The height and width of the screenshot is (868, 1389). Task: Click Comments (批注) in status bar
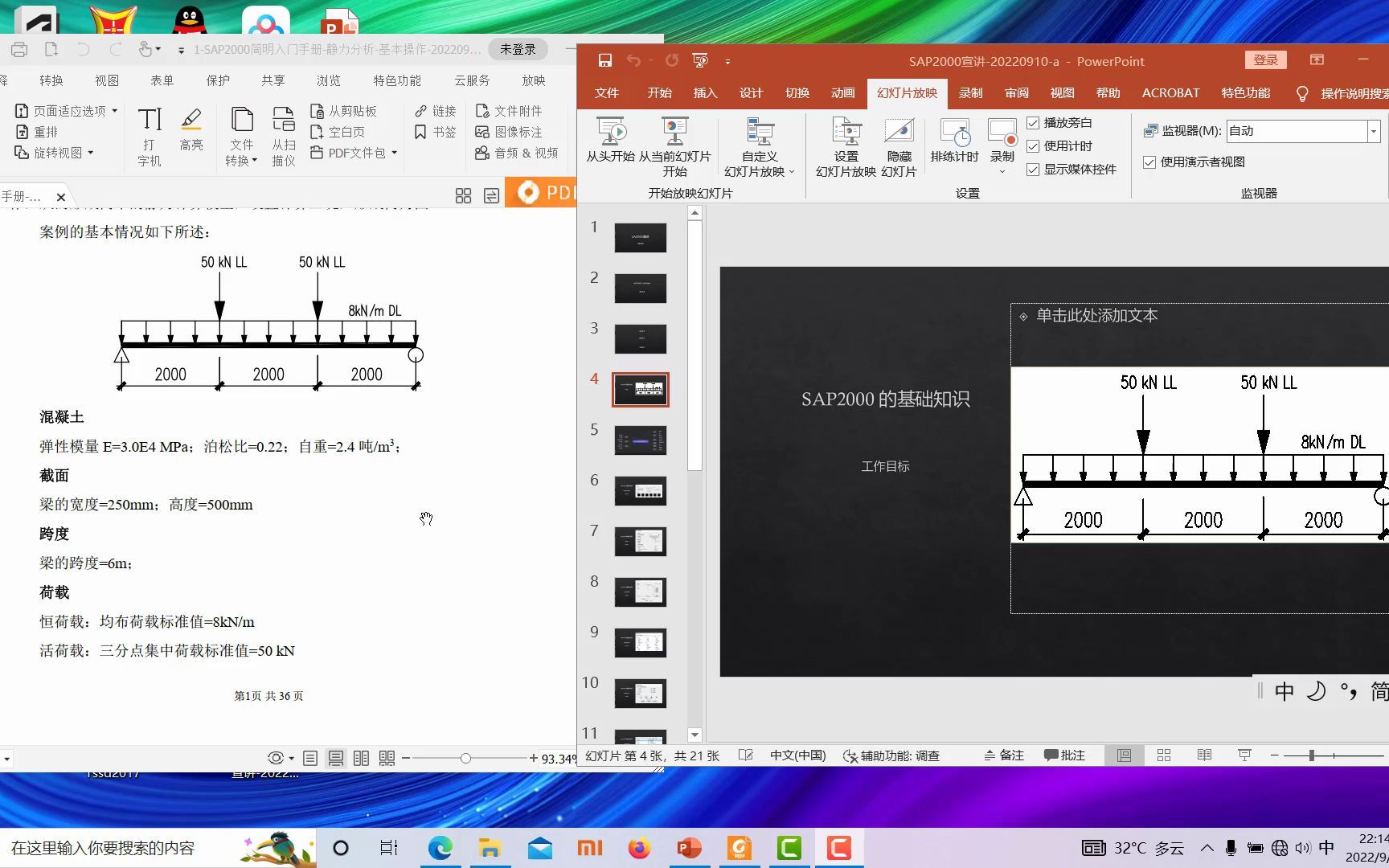(1064, 755)
